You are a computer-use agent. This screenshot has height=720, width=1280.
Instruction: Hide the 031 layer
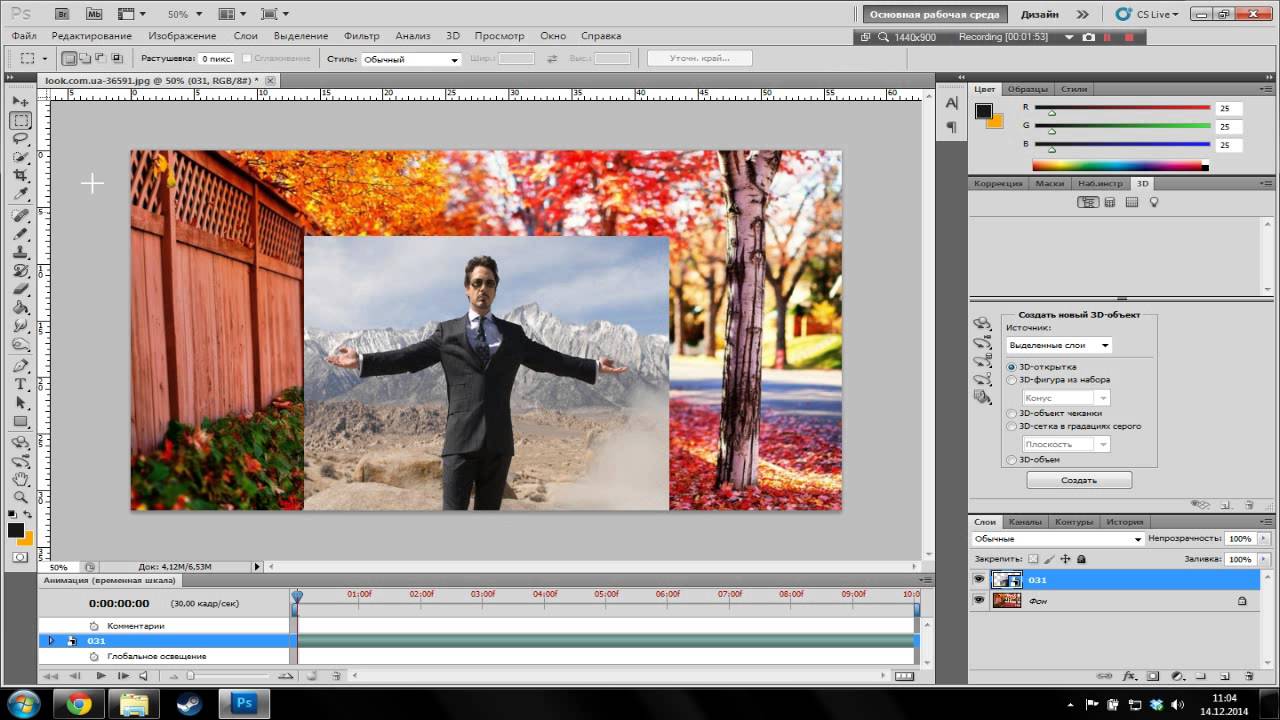[979, 580]
